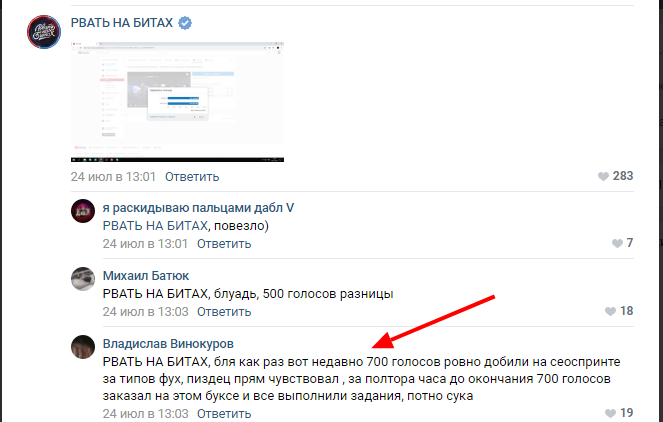Image resolution: width=663 pixels, height=422 pixels.
Task: Open the 24 июл в 13:01 timestamp under повезло) reply
Action: click(x=145, y=244)
